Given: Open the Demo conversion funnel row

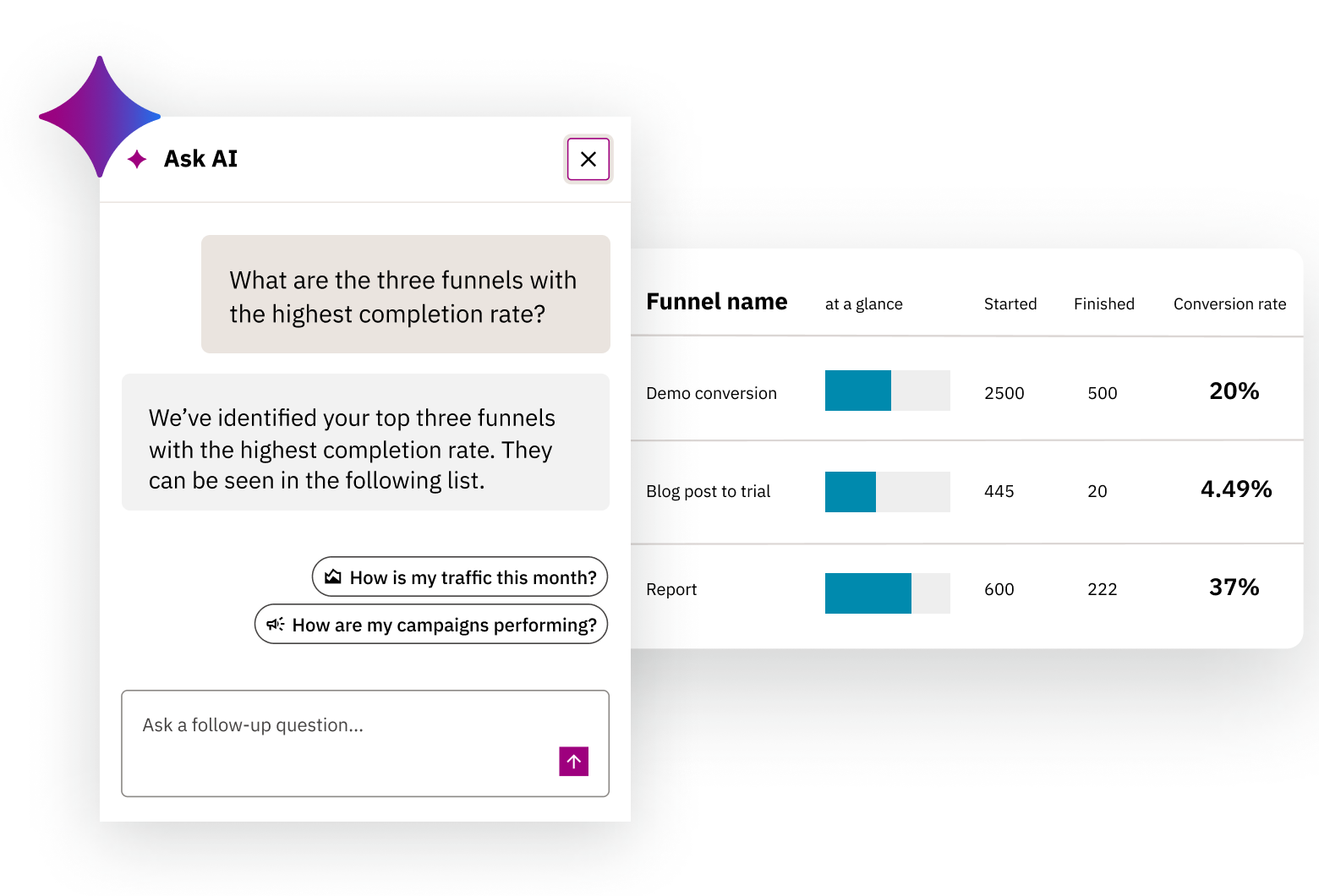Looking at the screenshot, I should [x=711, y=392].
